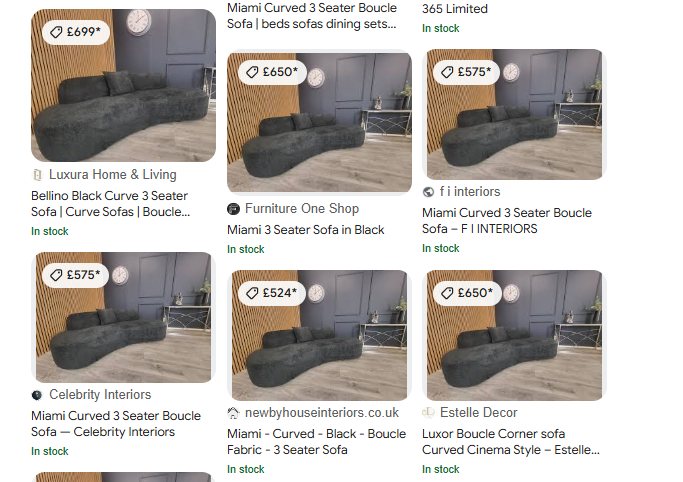
Task: Click the Furniture One Shop seller name
Action: click(x=302, y=209)
